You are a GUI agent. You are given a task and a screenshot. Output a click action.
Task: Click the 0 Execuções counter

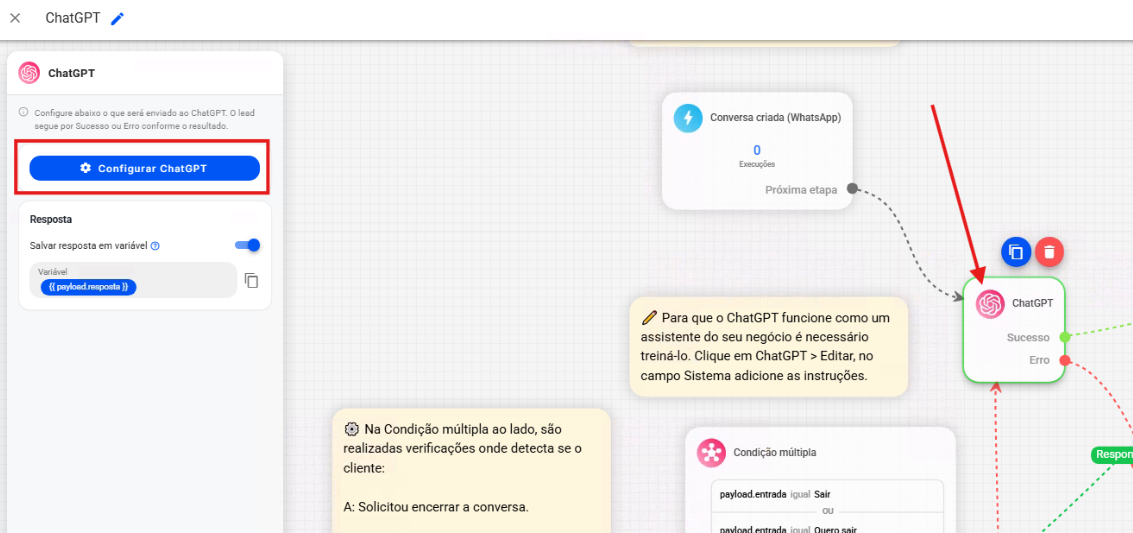click(757, 155)
